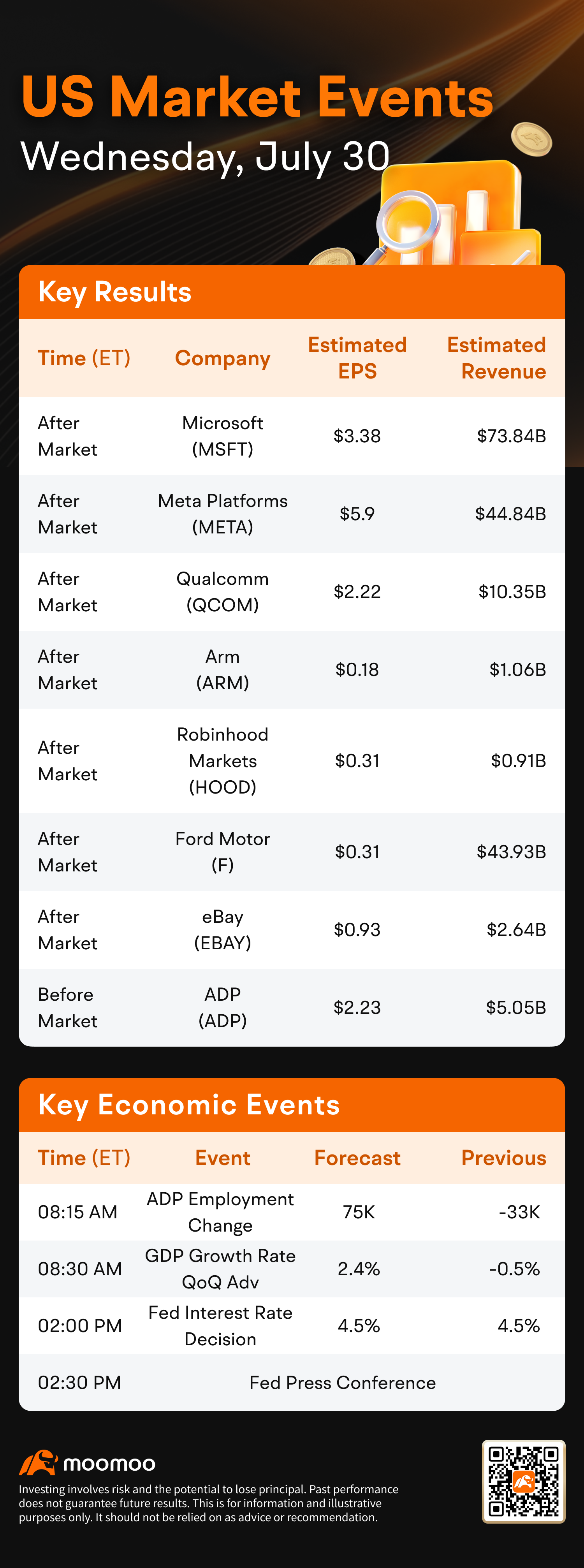The image size is (584, 1568).
Task: Select the Fed Interest Rate Decision row
Action: 292,1326
